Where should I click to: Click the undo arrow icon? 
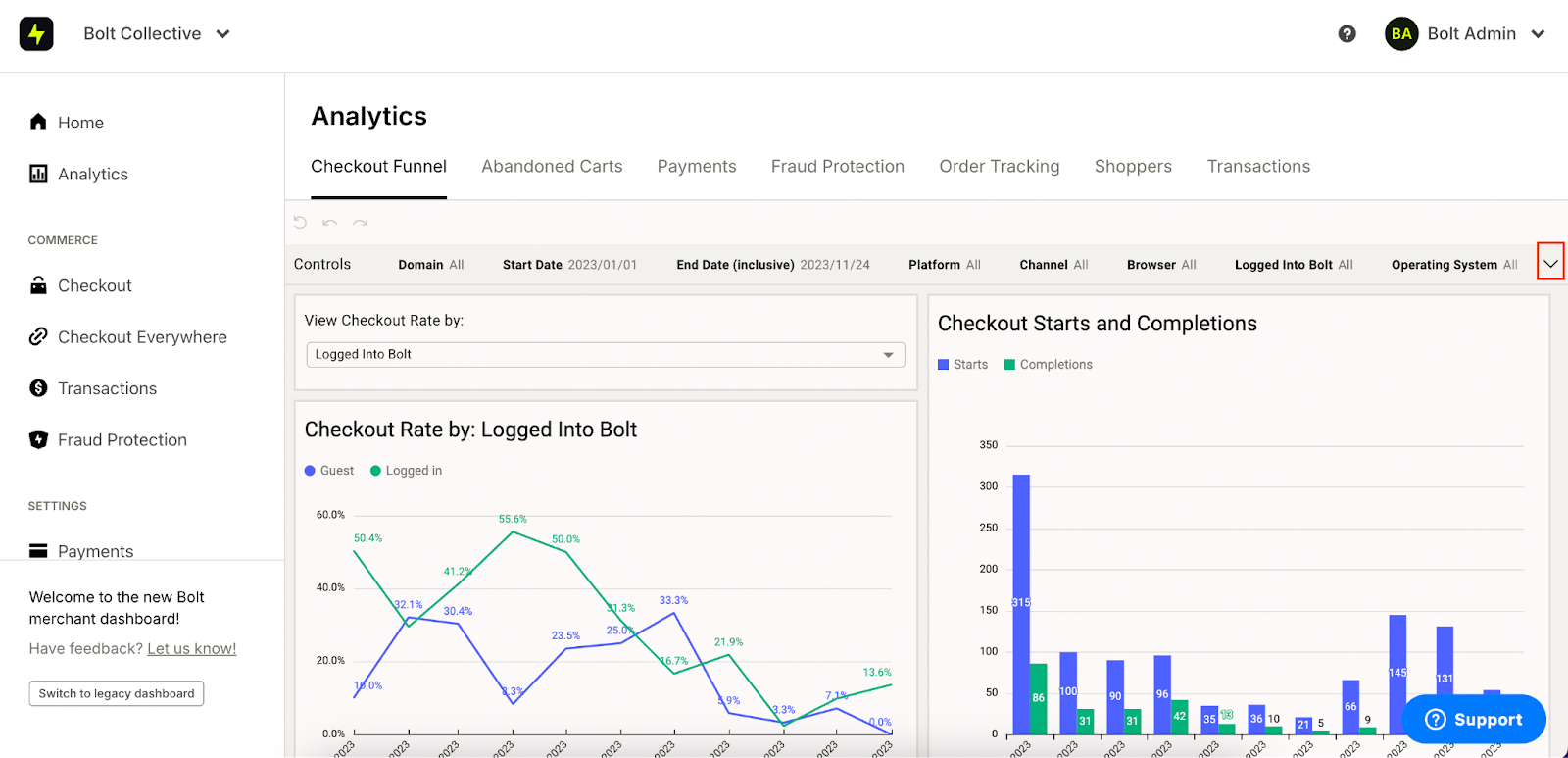click(330, 223)
